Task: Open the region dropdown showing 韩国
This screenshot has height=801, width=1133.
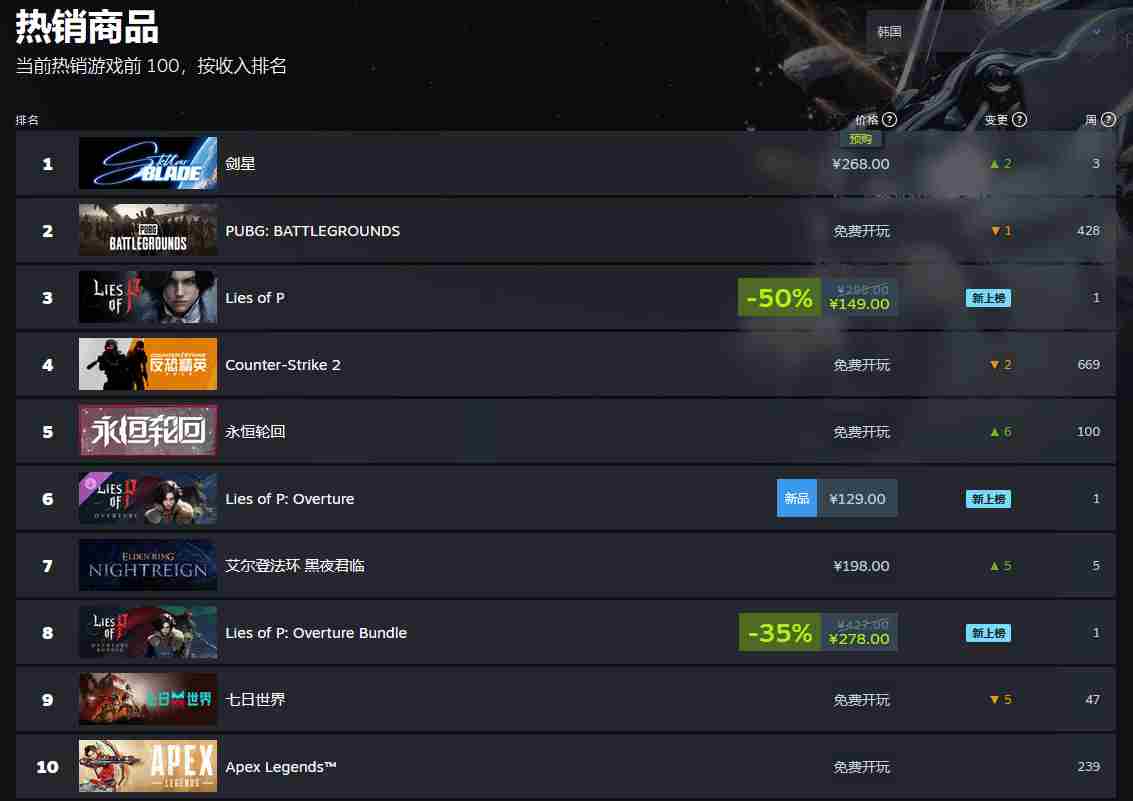Action: pos(990,32)
